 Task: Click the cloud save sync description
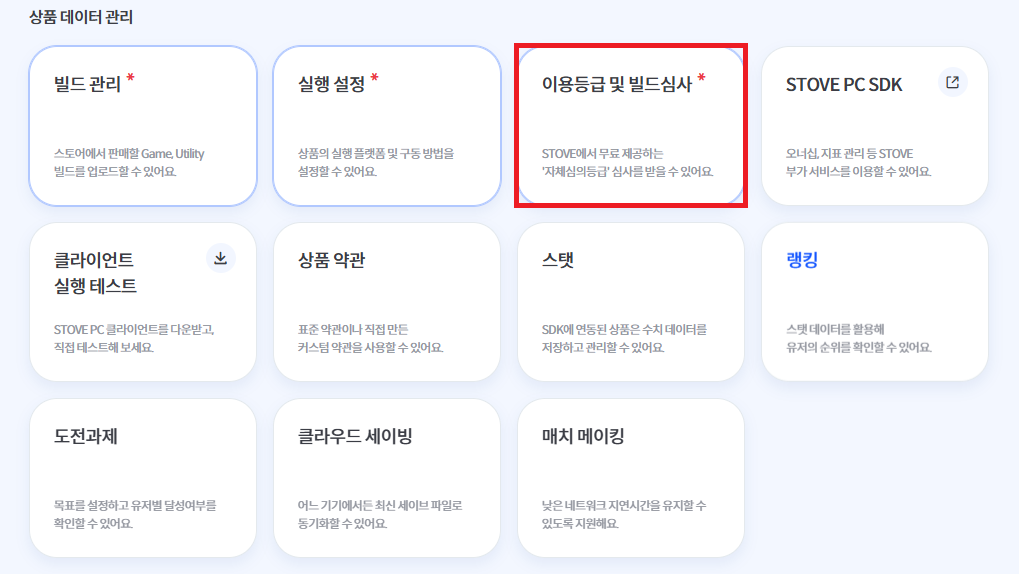point(380,514)
